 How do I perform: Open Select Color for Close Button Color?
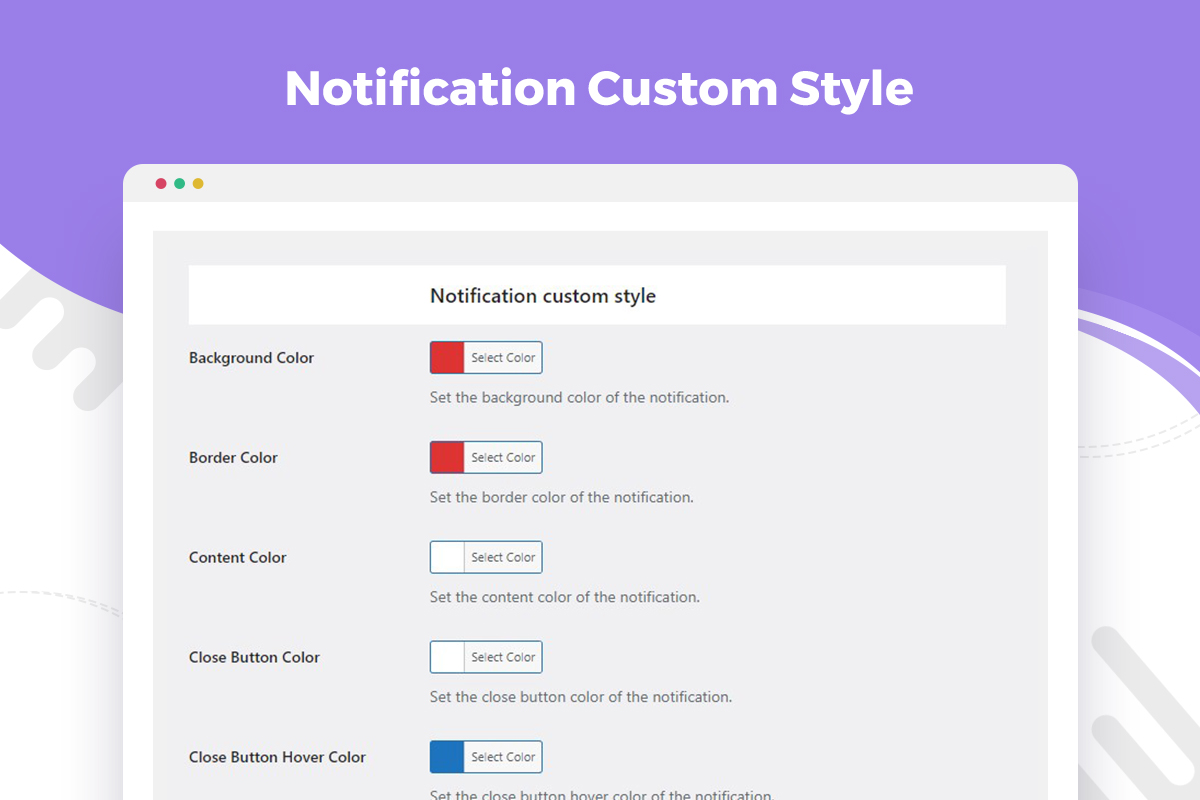pyautogui.click(x=503, y=658)
